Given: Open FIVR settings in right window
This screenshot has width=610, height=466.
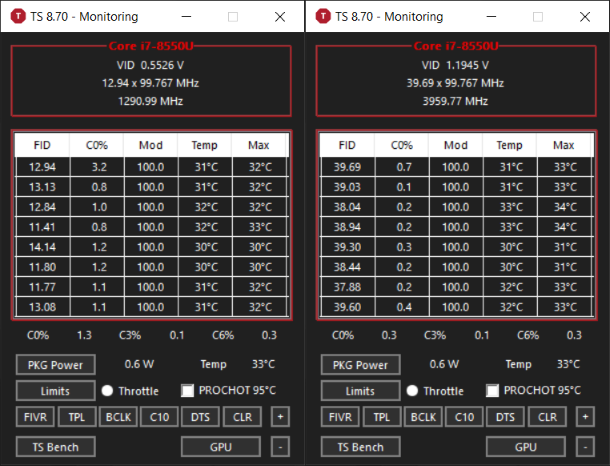Looking at the screenshot, I should [x=340, y=417].
